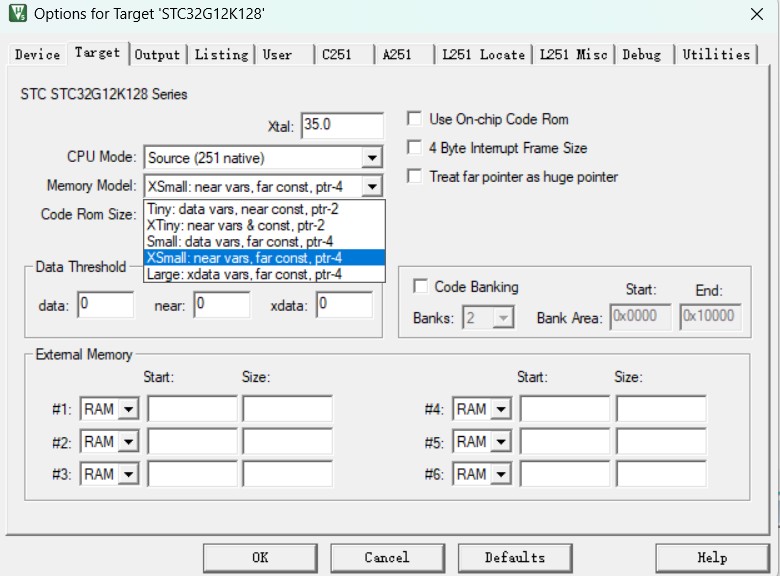Go to the Listing tab
The image size is (780, 576).
[x=221, y=54]
